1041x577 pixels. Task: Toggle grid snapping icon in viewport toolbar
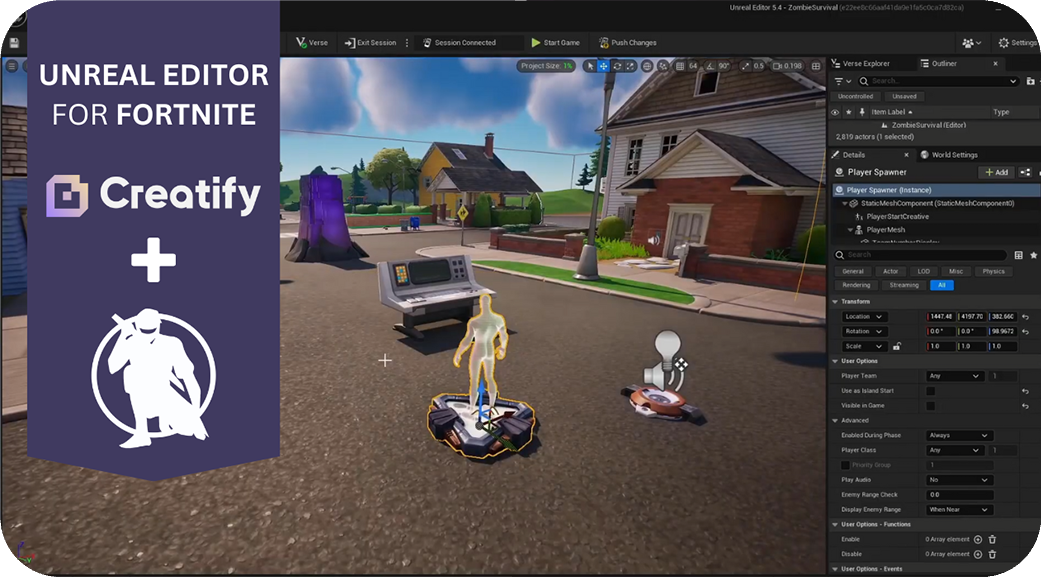(x=680, y=66)
